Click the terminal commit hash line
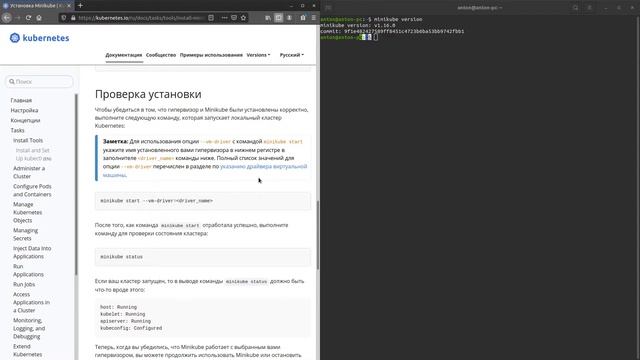This screenshot has height=360, width=640. tap(392, 31)
